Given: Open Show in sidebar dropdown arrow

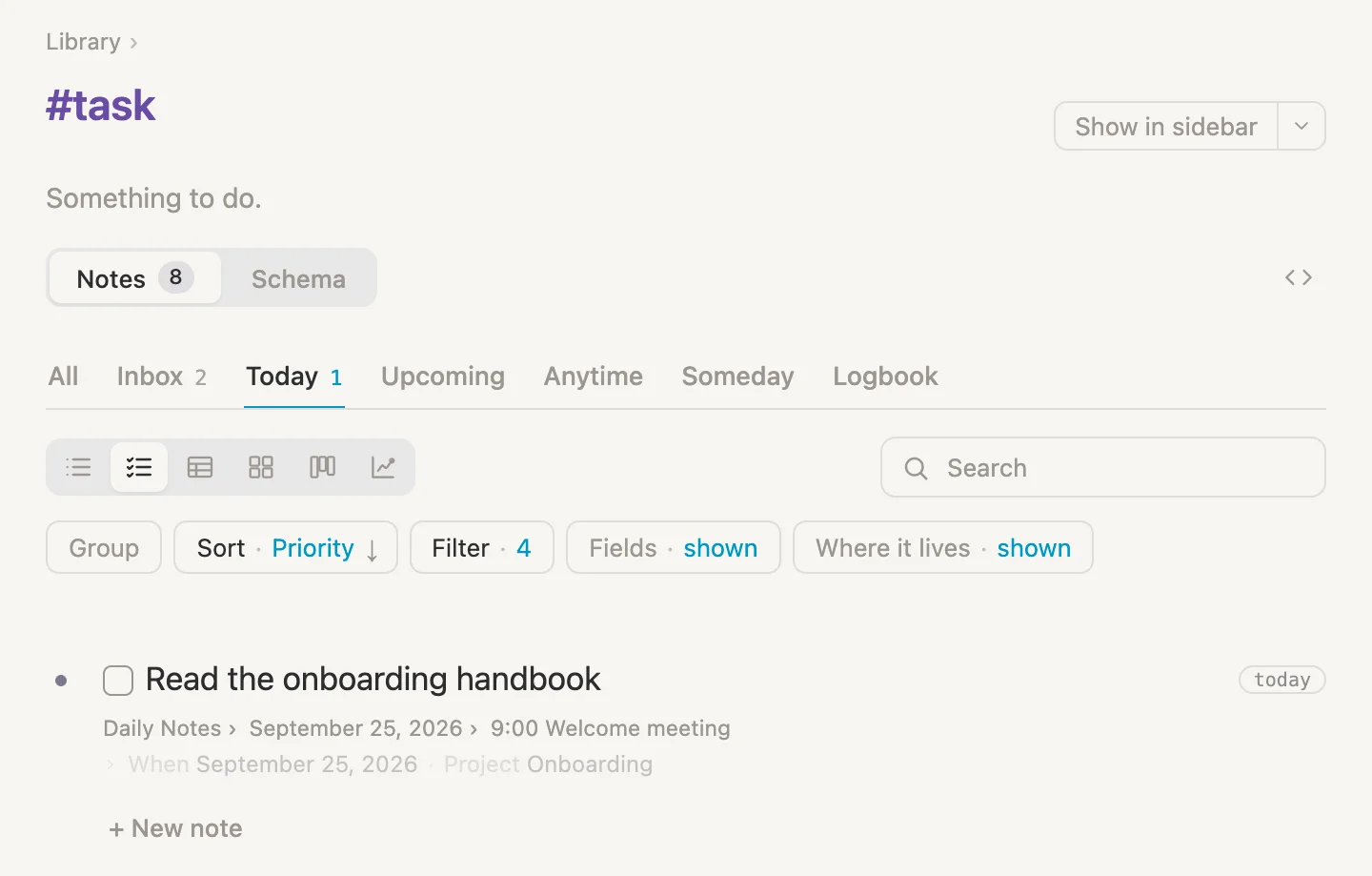Looking at the screenshot, I should tap(1301, 126).
